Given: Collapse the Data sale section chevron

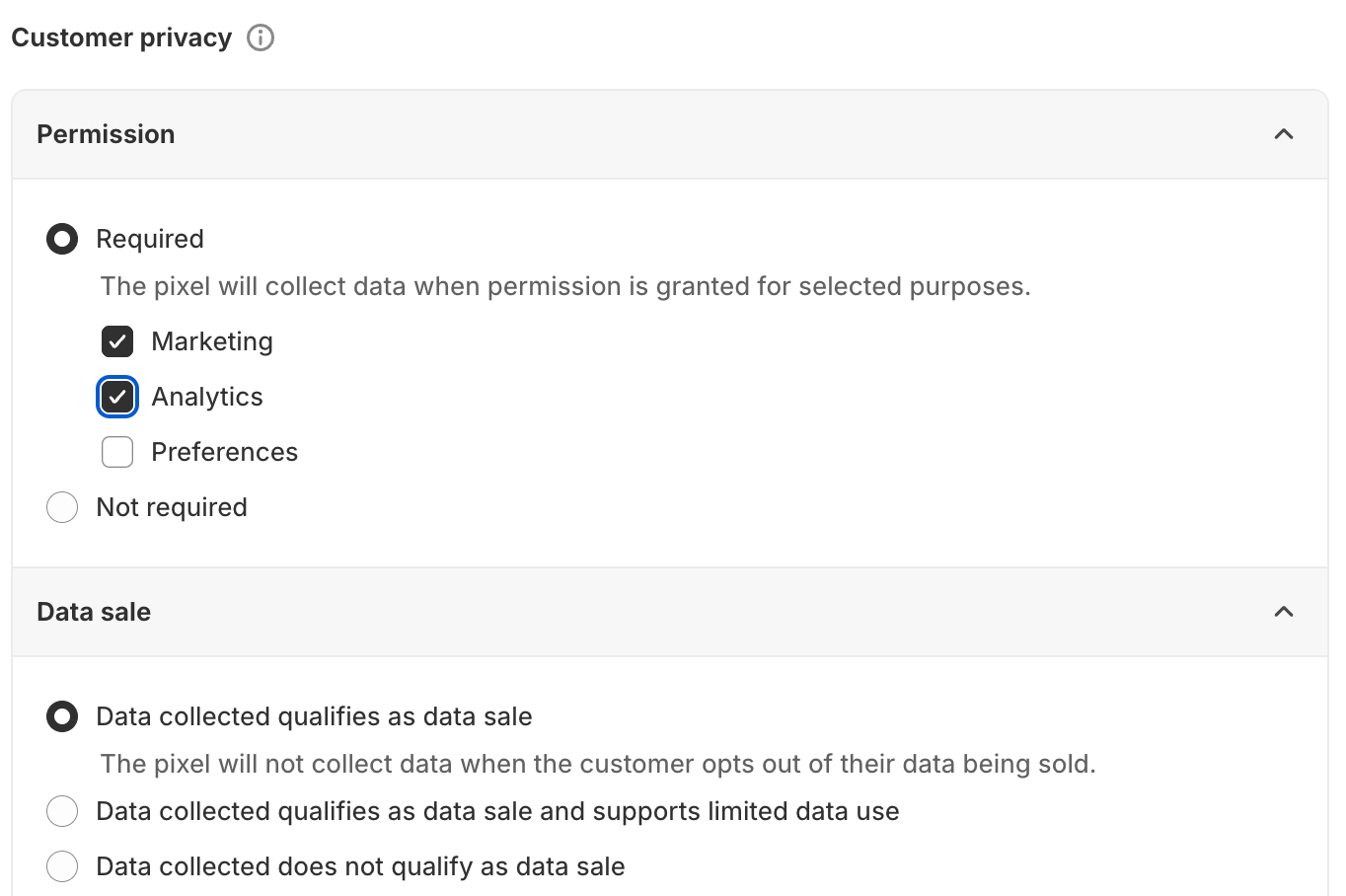Looking at the screenshot, I should 1283,612.
